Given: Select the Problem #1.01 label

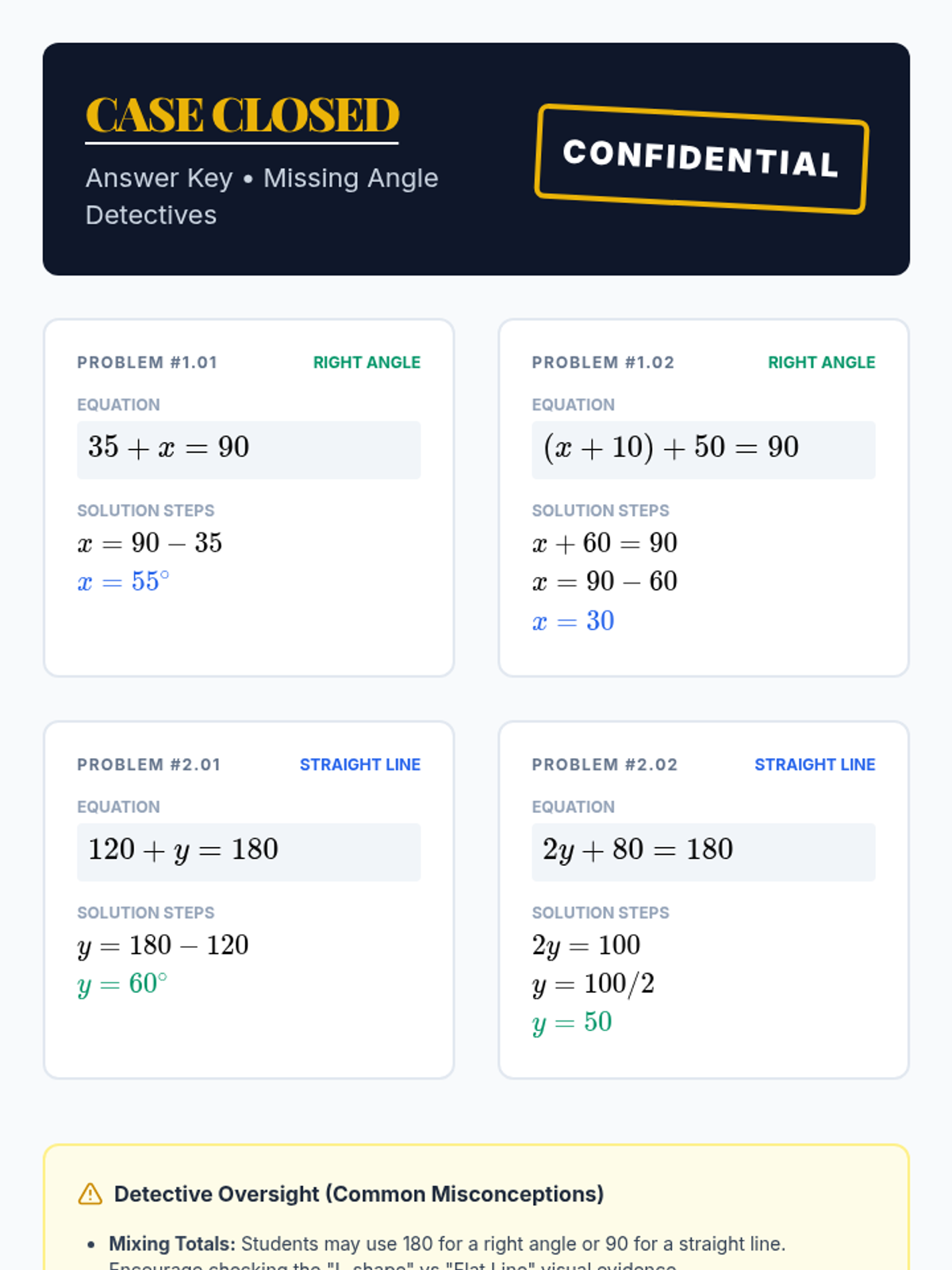Looking at the screenshot, I should [x=147, y=363].
